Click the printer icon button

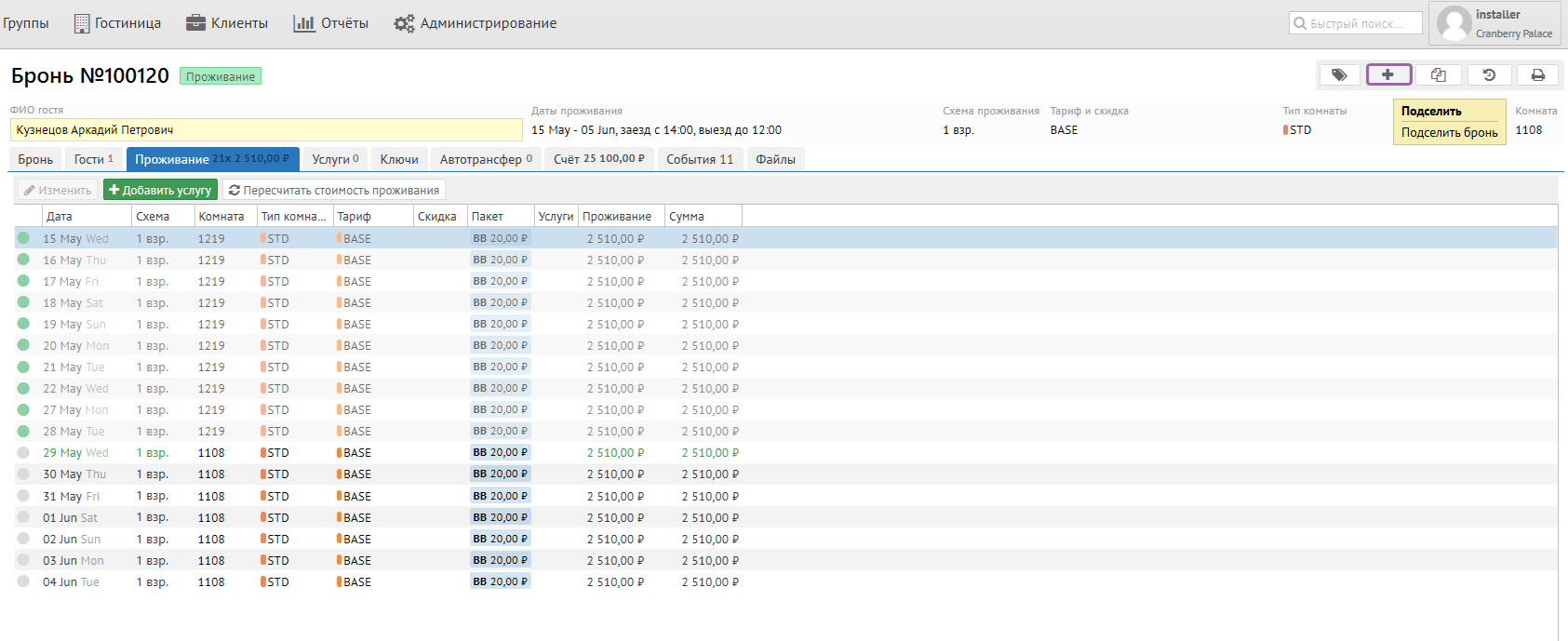(x=1538, y=75)
